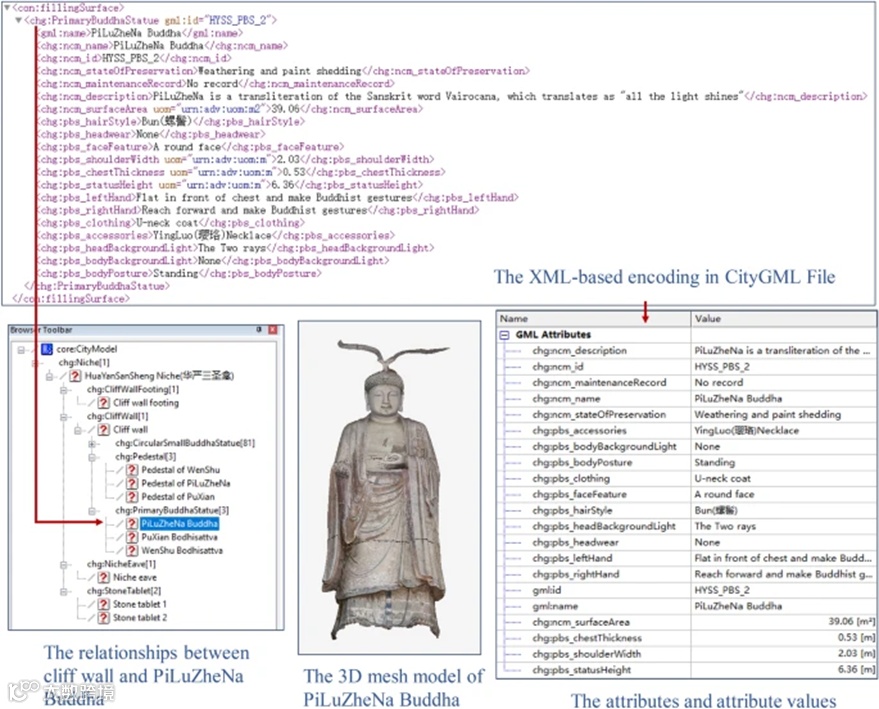Collapse the chg:PrimaryBuddhaStatue[3] group
The height and width of the screenshot is (709, 879).
click(92, 511)
